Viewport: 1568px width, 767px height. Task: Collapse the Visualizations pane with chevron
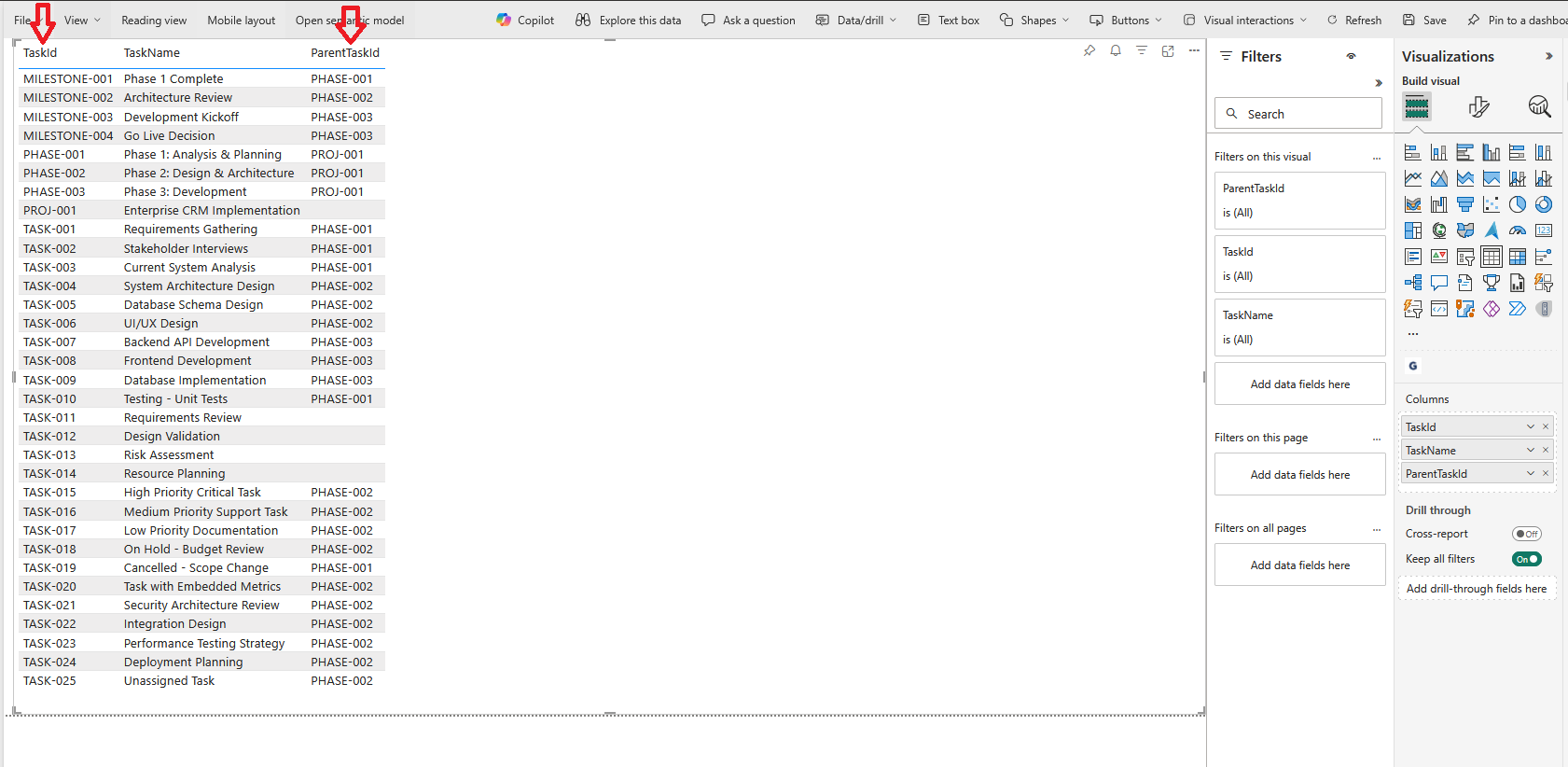coord(1548,56)
